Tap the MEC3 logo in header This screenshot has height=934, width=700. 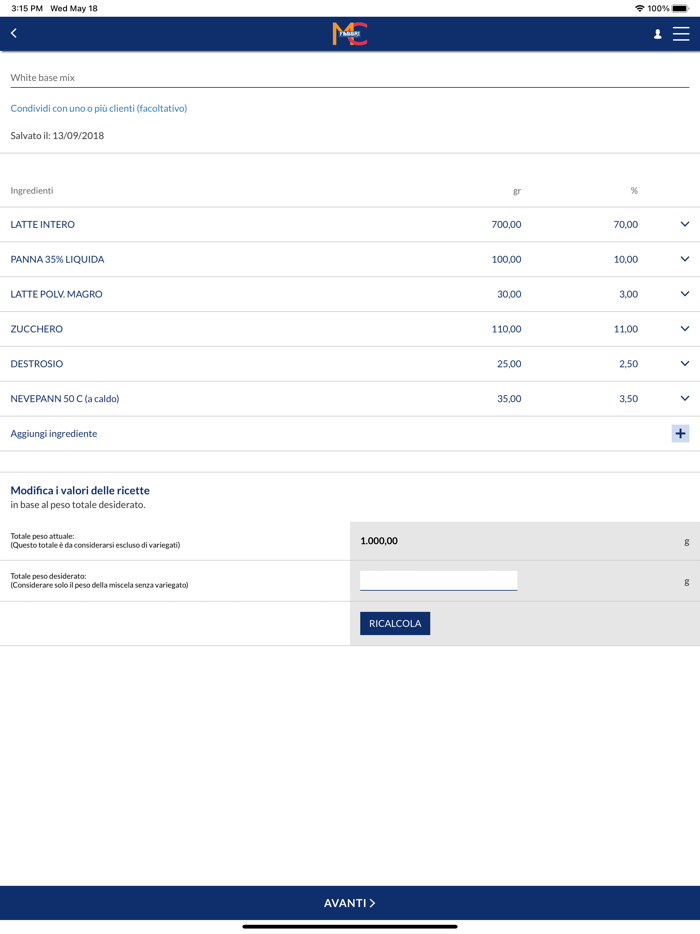[350, 34]
